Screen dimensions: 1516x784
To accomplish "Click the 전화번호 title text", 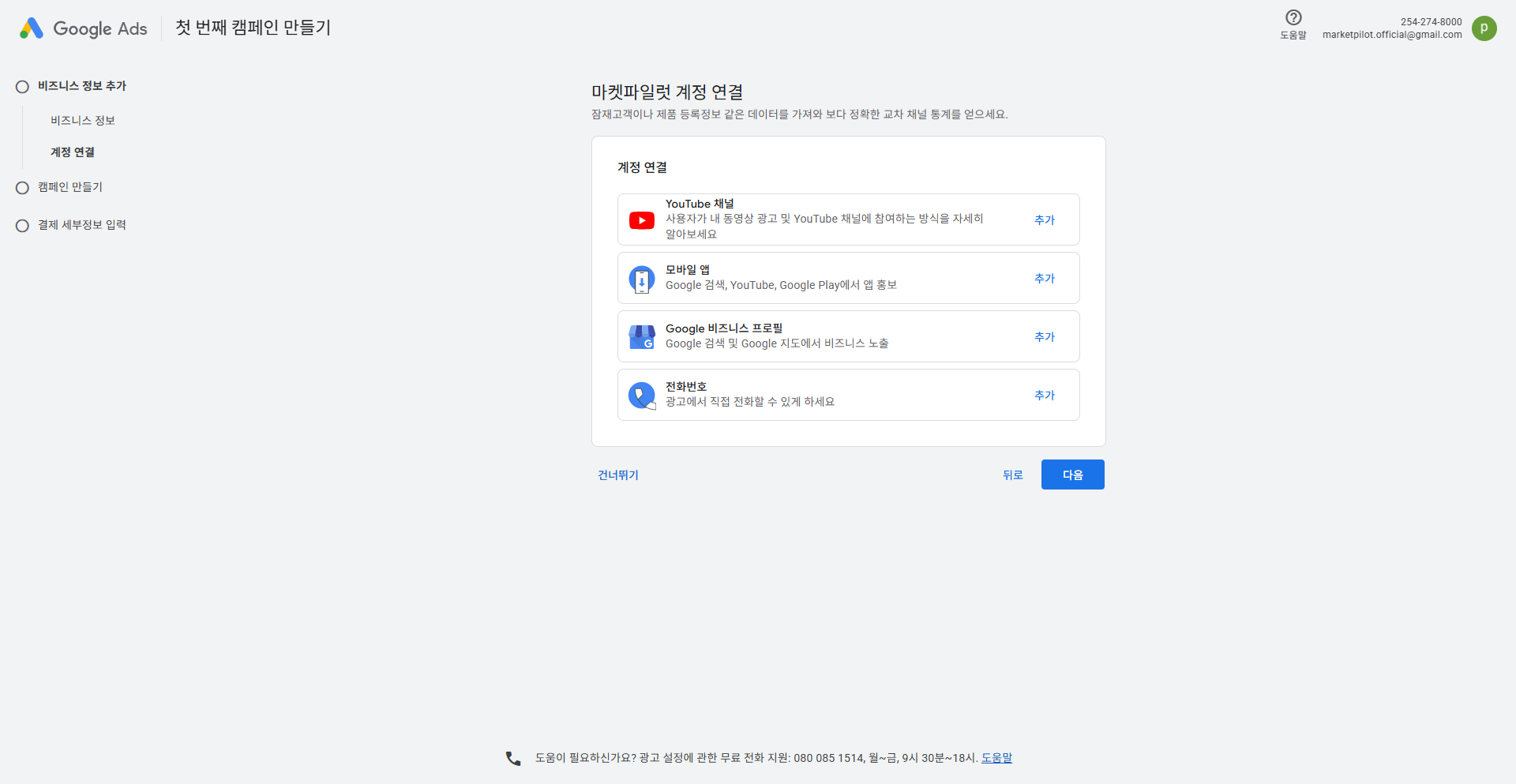I will pyautogui.click(x=686, y=387).
